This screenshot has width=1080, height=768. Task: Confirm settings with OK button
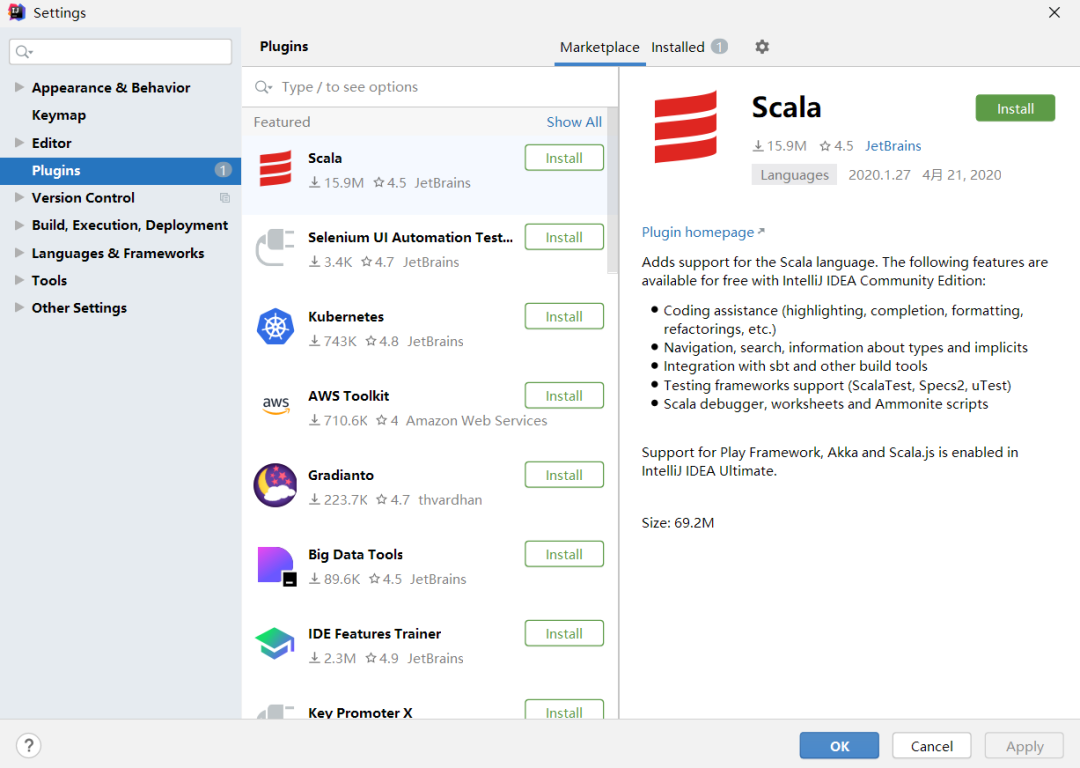(839, 746)
